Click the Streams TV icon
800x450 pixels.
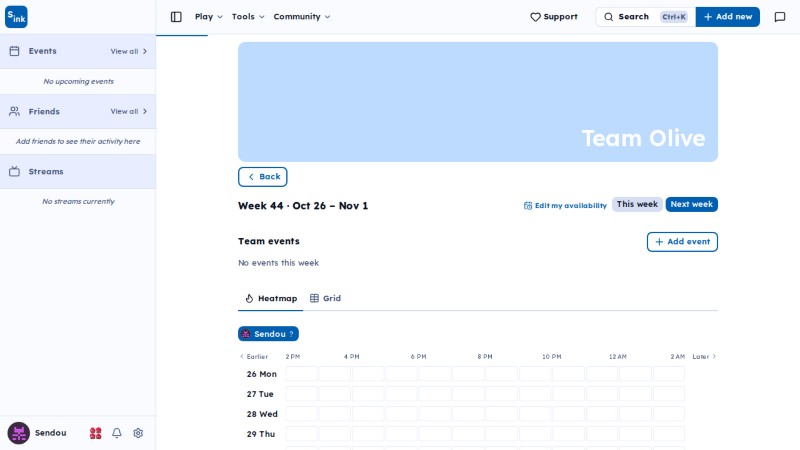click(14, 171)
